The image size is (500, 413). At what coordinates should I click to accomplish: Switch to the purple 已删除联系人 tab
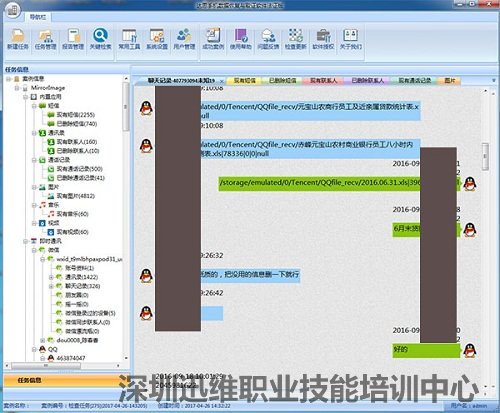click(368, 81)
